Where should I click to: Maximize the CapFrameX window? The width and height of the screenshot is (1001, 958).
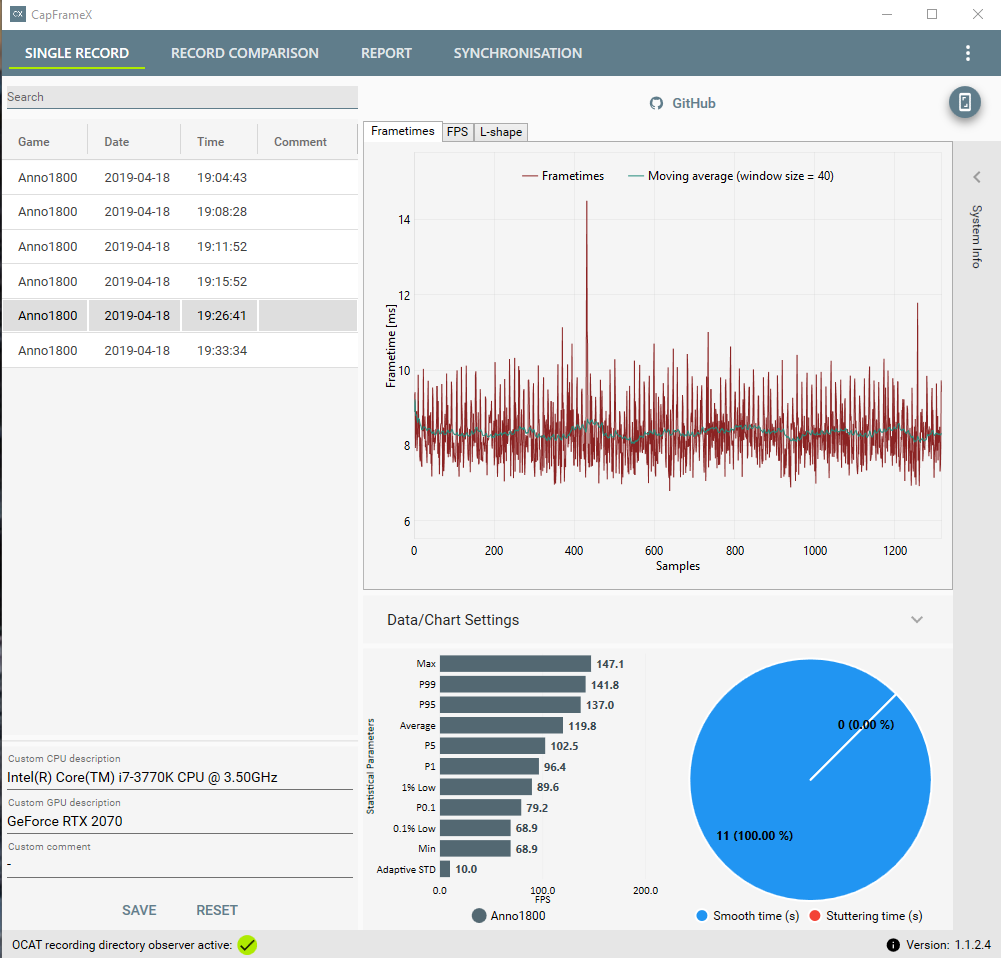click(x=932, y=14)
